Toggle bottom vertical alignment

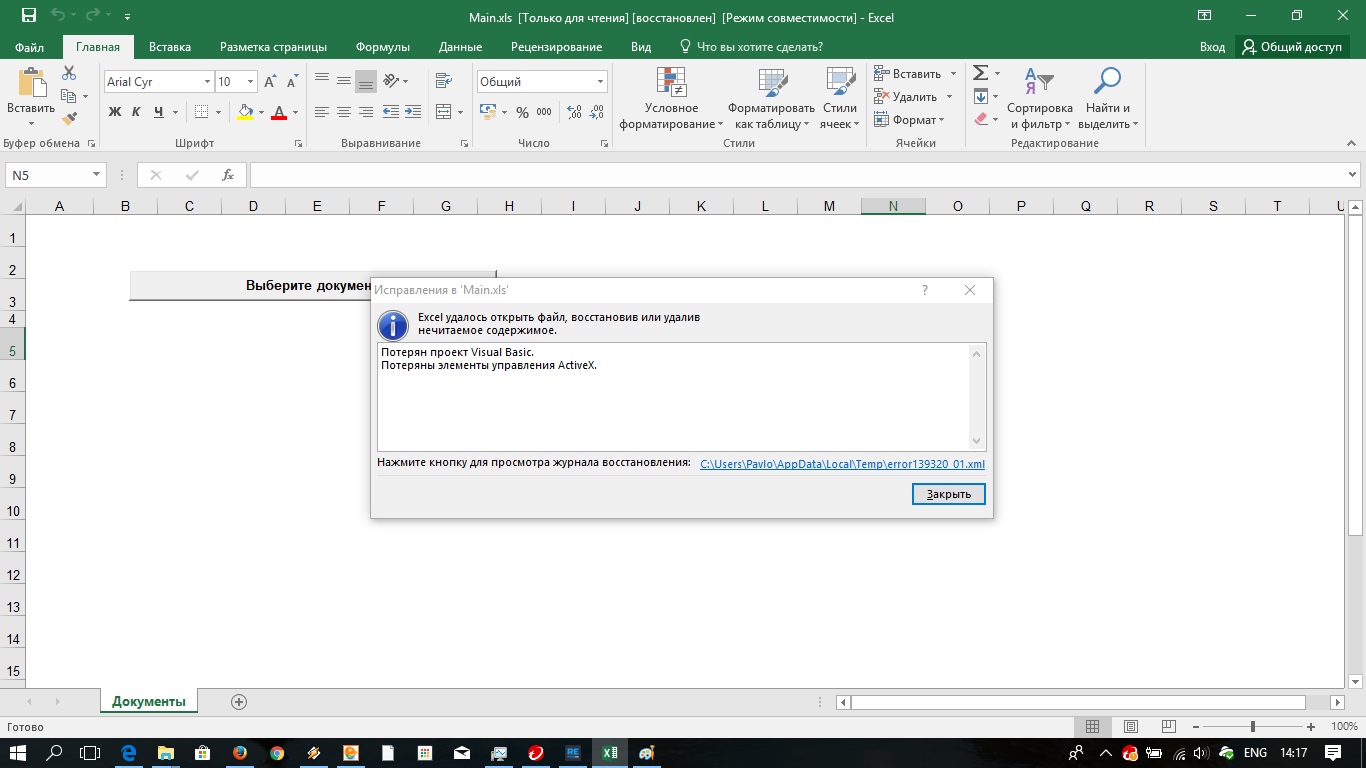[366, 82]
